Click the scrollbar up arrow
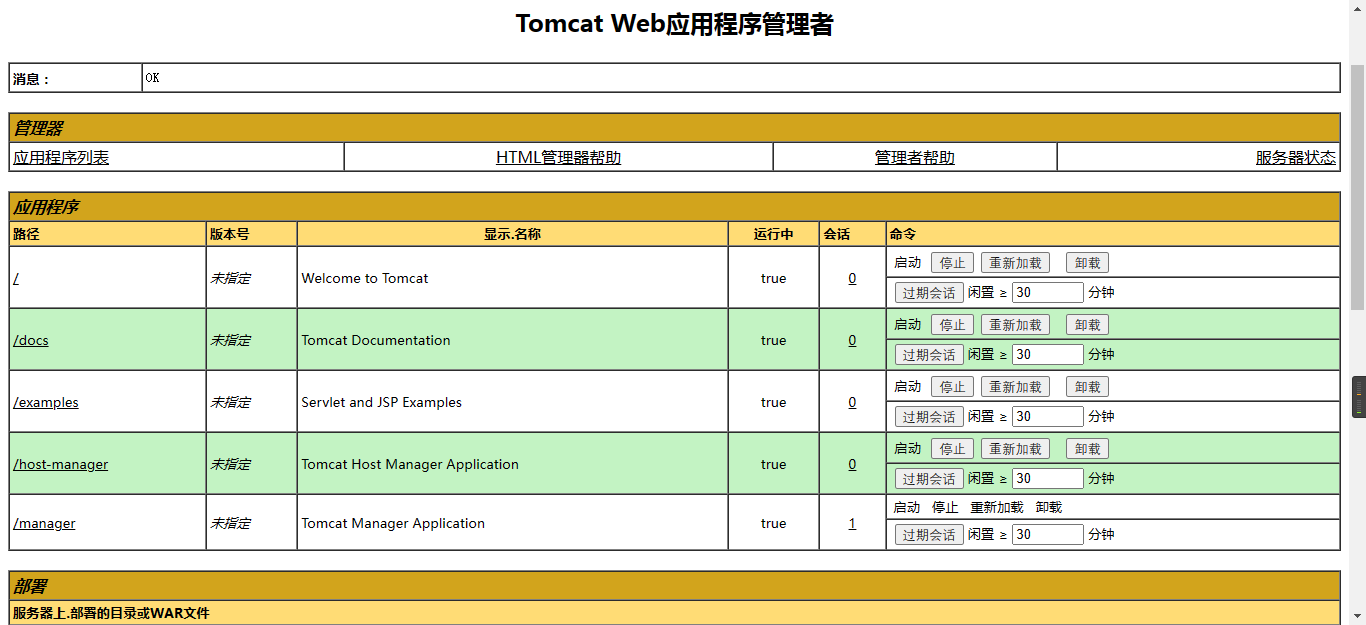This screenshot has width=1366, height=625. [x=1357, y=8]
